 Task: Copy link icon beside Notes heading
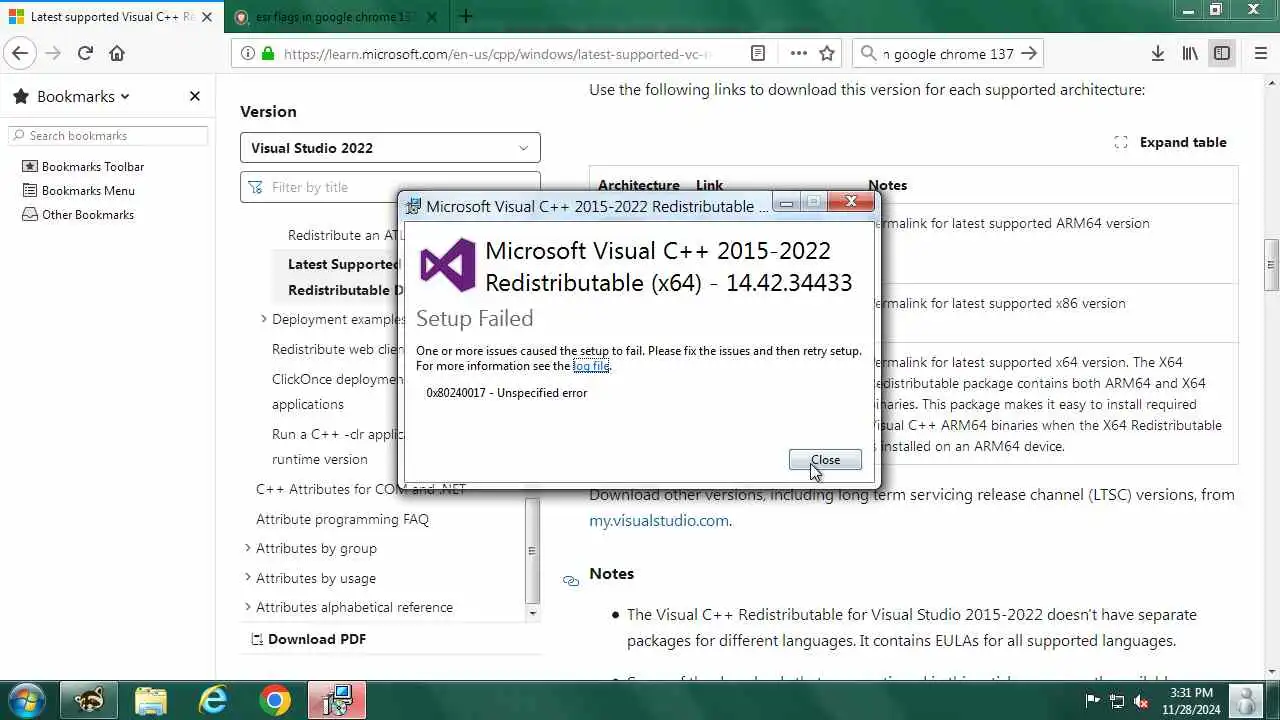571,581
